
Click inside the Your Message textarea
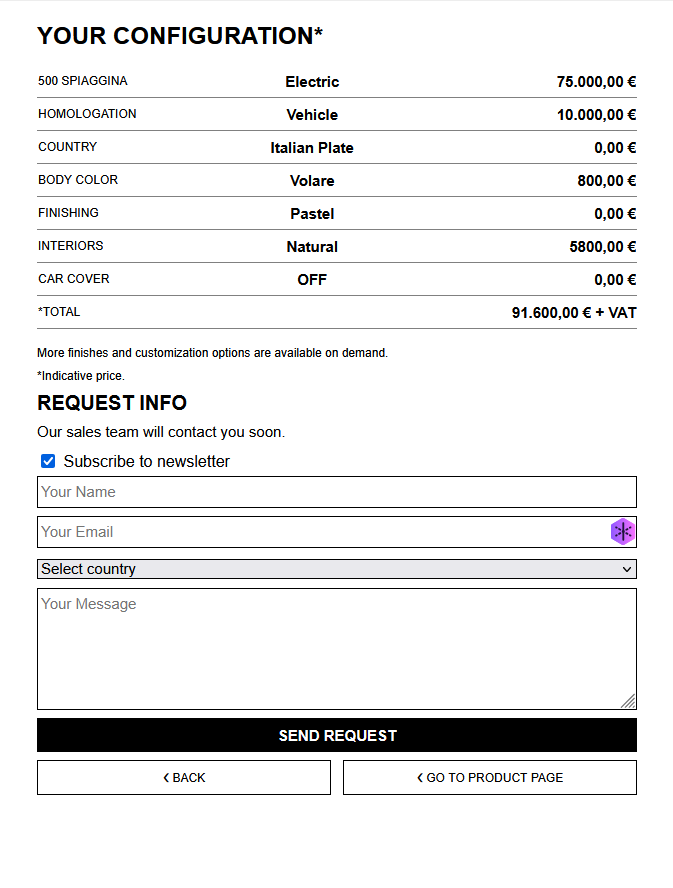337,649
